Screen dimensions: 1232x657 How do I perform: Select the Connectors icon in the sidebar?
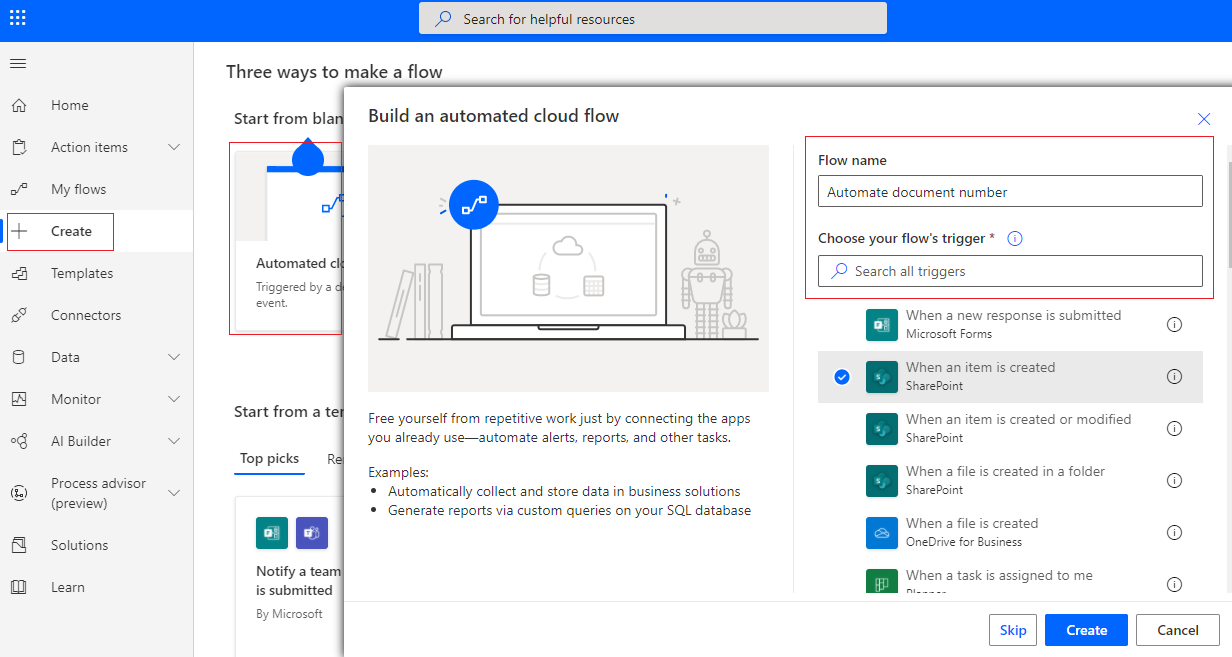coord(22,315)
